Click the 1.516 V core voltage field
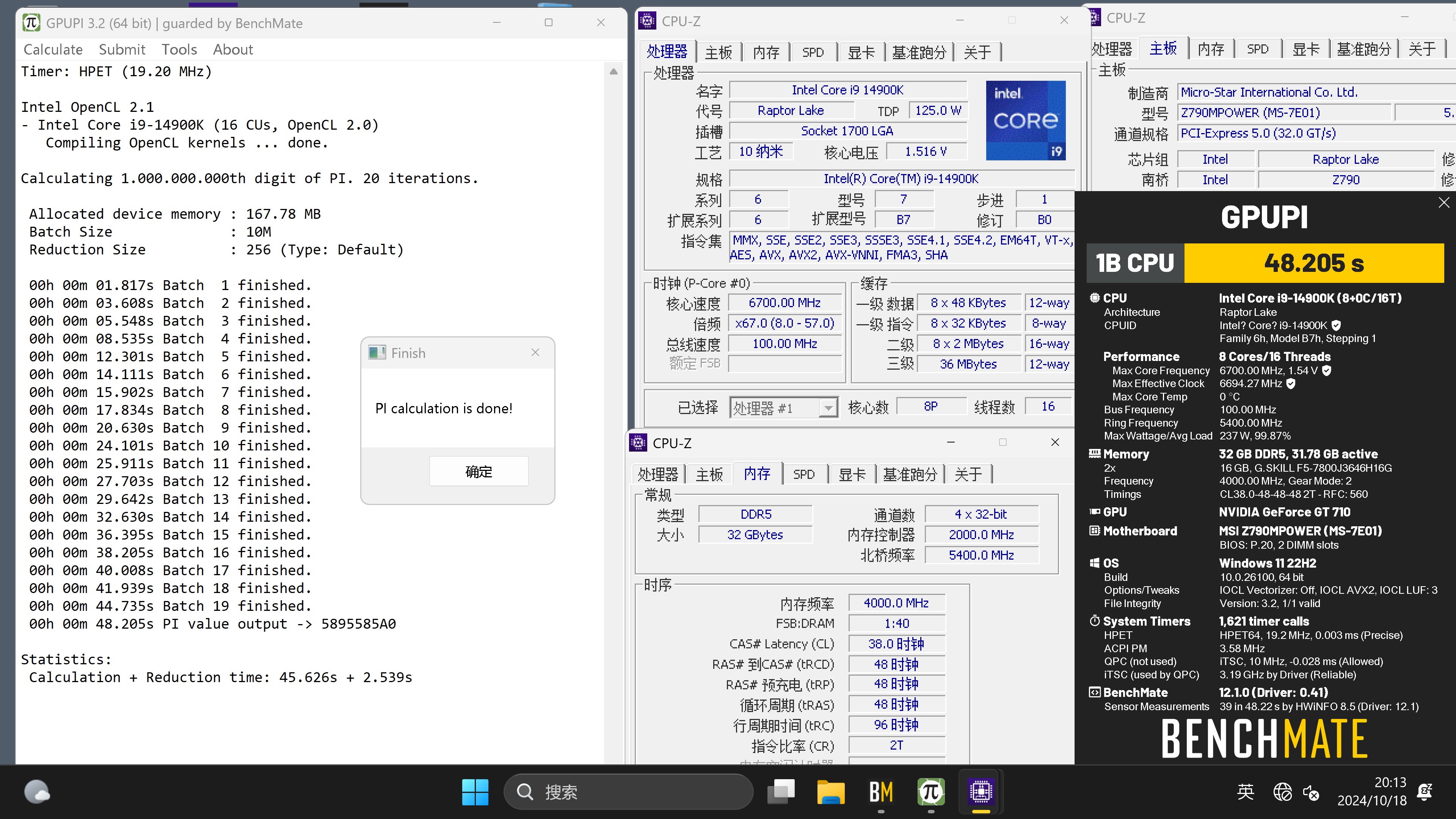This screenshot has width=1456, height=819. (x=926, y=152)
